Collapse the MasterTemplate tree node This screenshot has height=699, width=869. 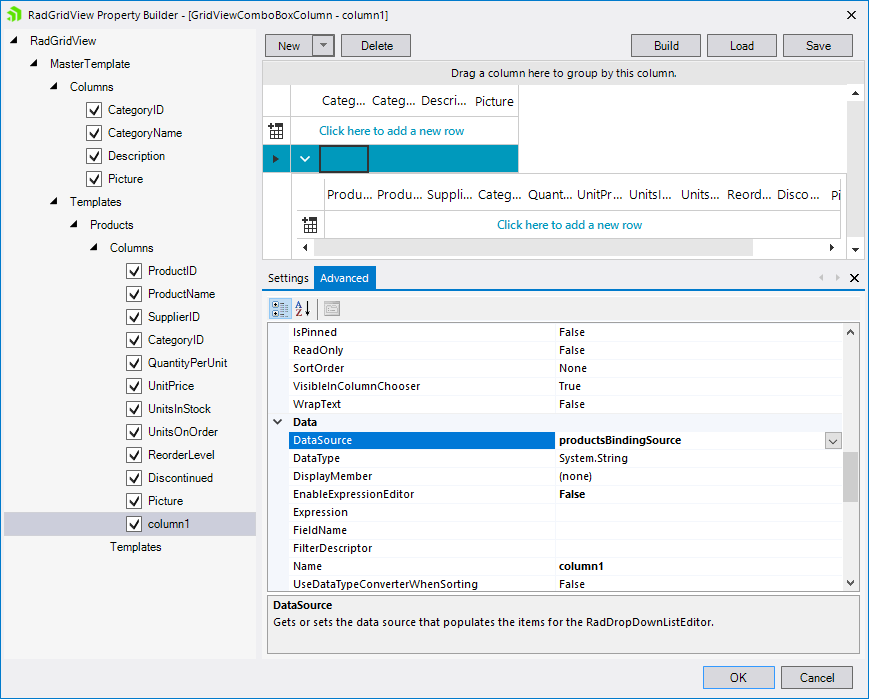pos(34,63)
